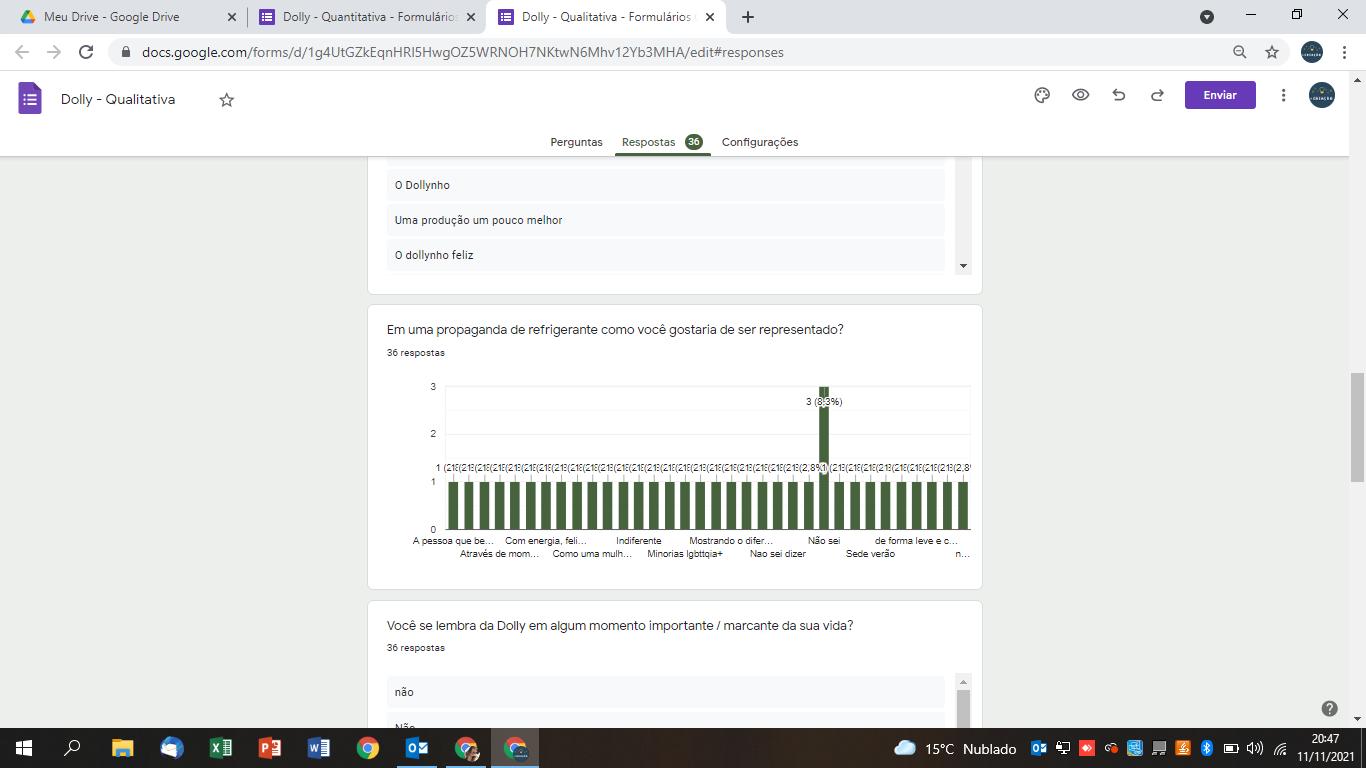Open the Configurações tab
Viewport: 1366px width, 768px height.
(760, 142)
